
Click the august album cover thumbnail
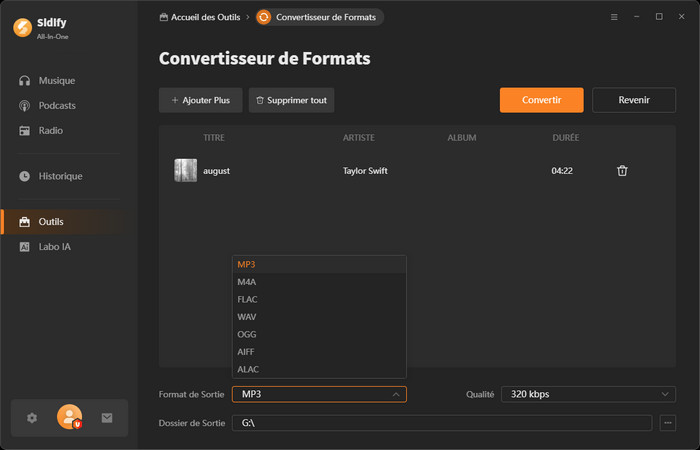click(185, 171)
